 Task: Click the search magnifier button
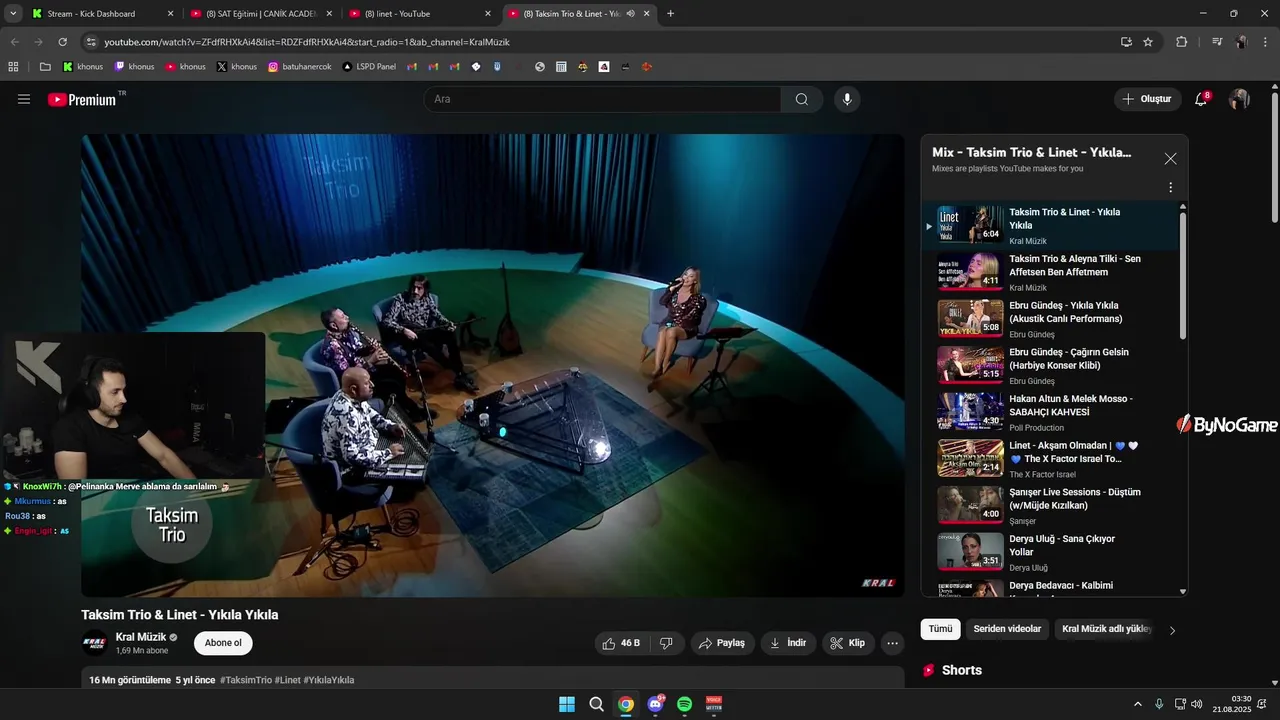[802, 99]
